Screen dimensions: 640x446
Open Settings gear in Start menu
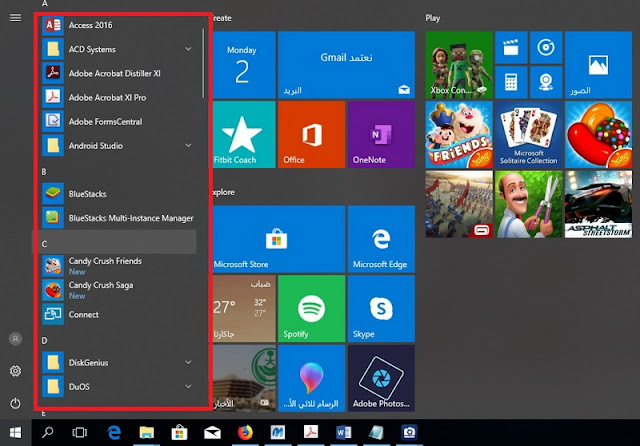pyautogui.click(x=16, y=371)
